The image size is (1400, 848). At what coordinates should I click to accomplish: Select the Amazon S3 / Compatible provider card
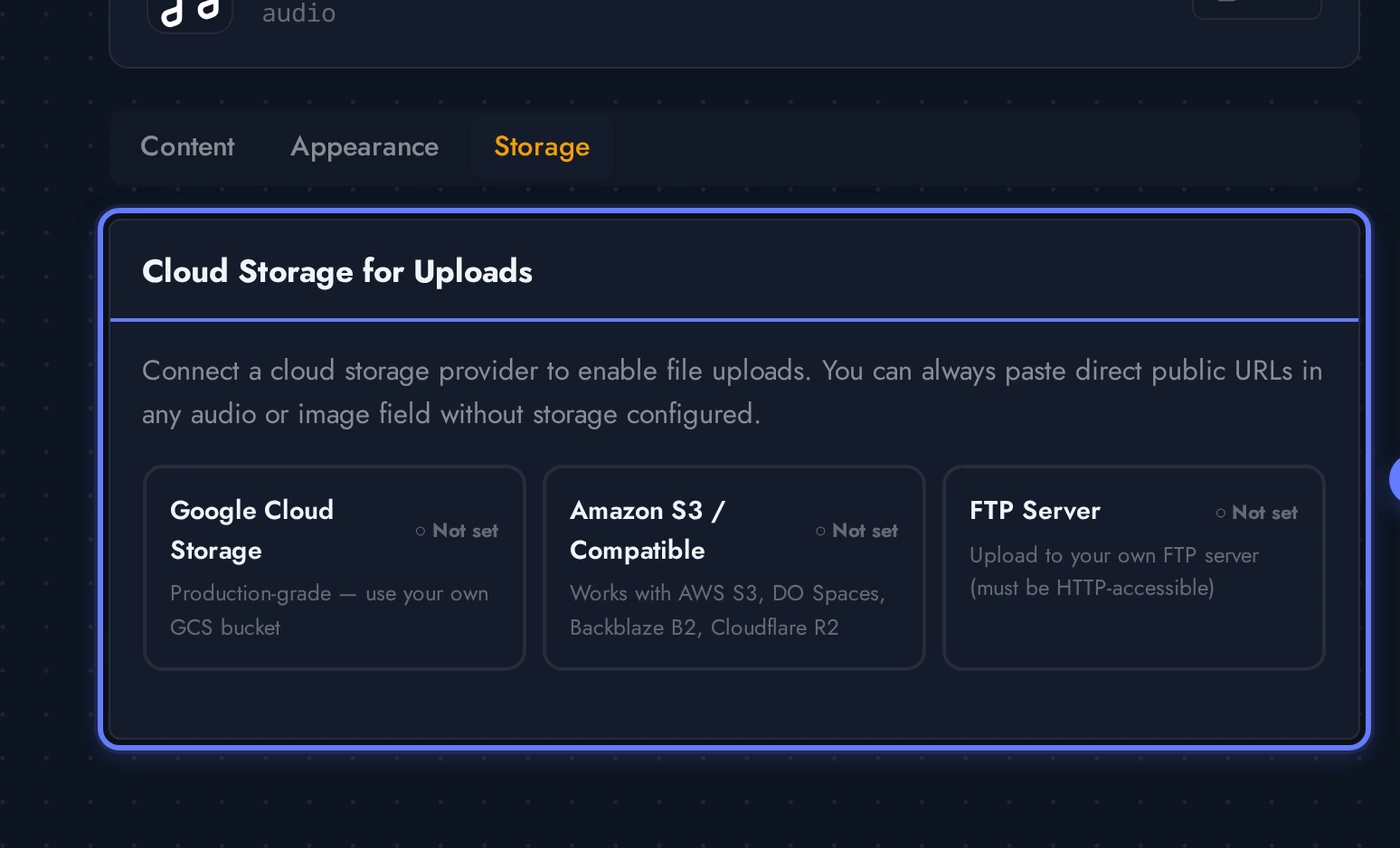[733, 567]
